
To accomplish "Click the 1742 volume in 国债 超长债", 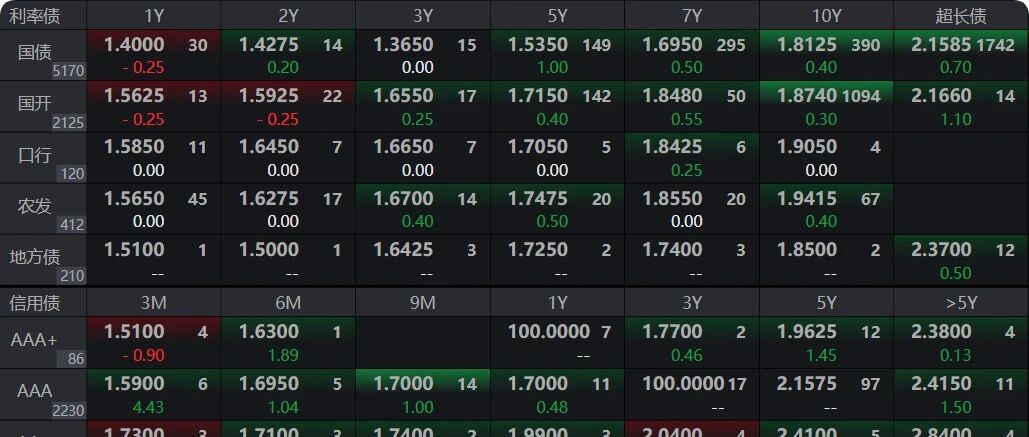I will click(996, 45).
